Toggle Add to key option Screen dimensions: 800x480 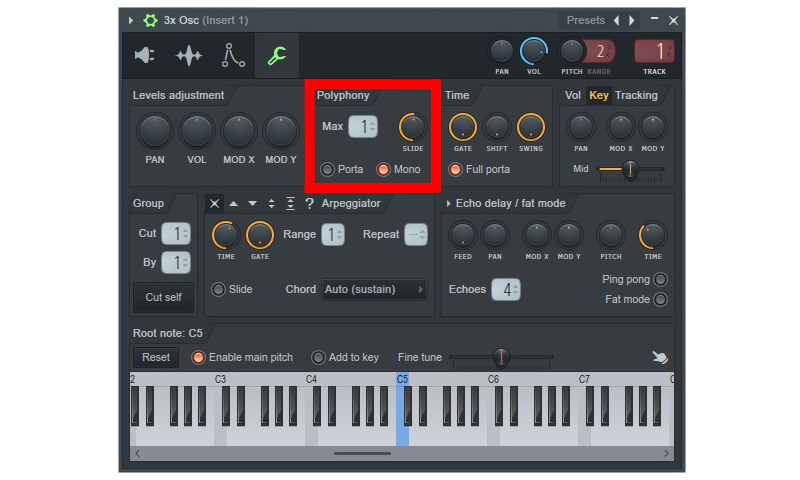pos(318,358)
